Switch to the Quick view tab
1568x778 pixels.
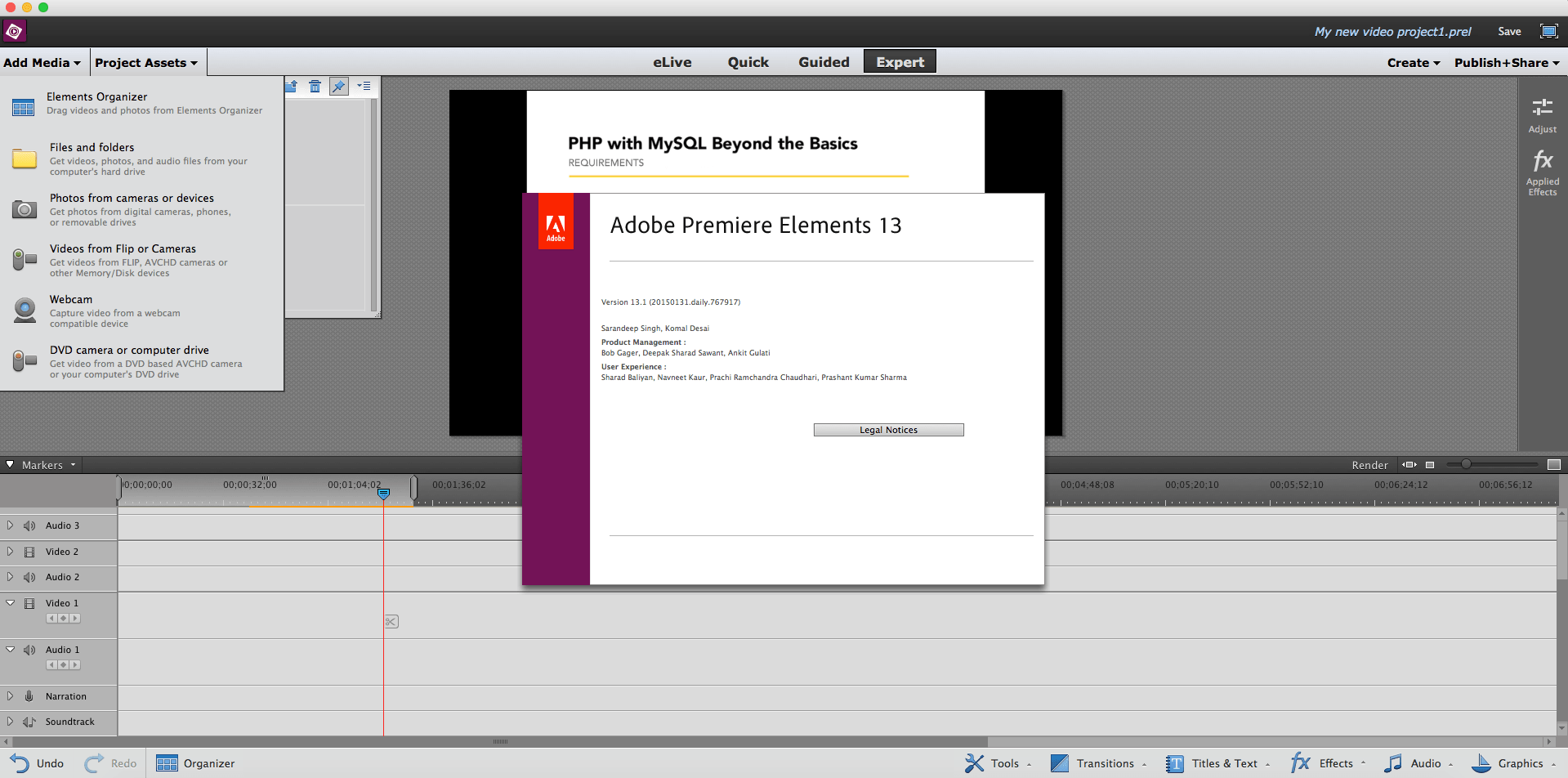click(748, 62)
